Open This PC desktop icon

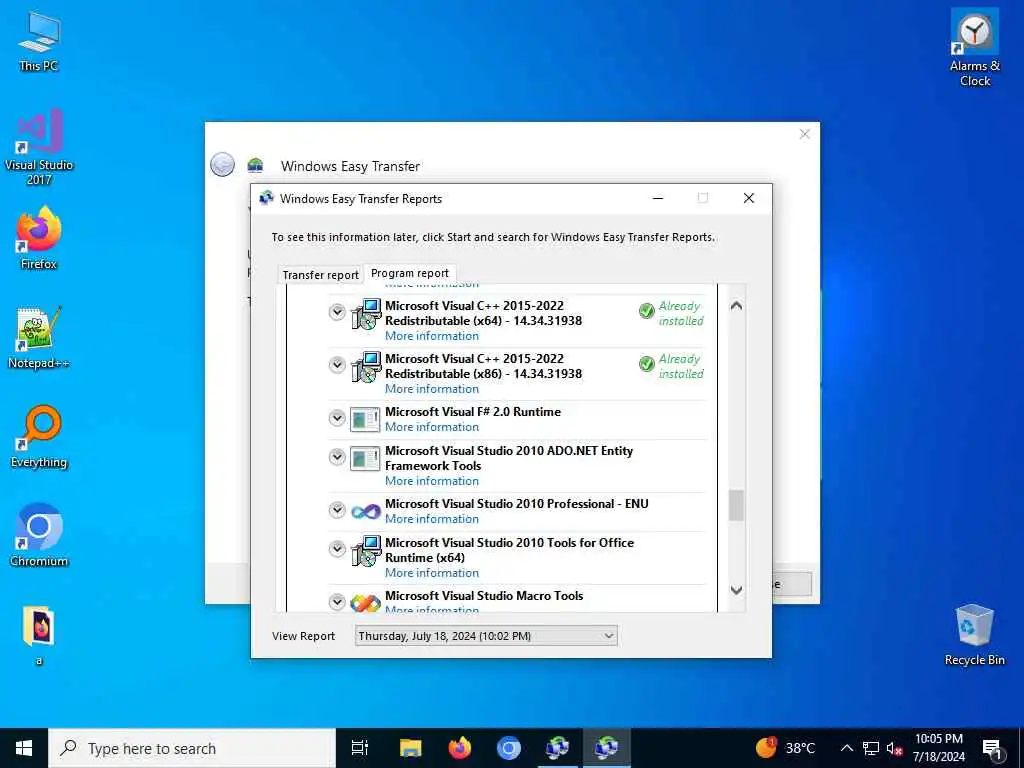39,41
